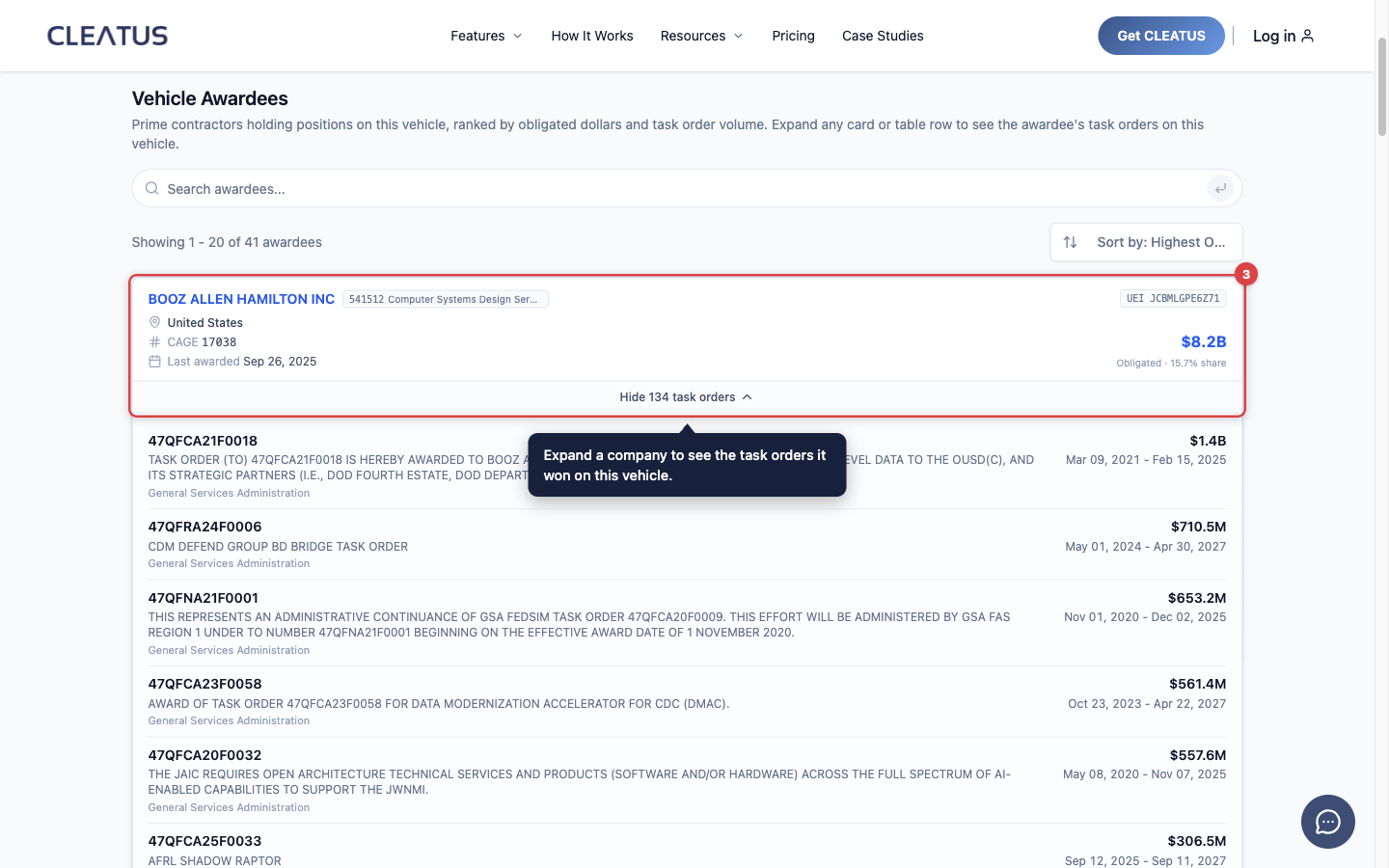The width and height of the screenshot is (1389, 868).
Task: Select task order 47QFRA24F0006
Action: point(204,527)
